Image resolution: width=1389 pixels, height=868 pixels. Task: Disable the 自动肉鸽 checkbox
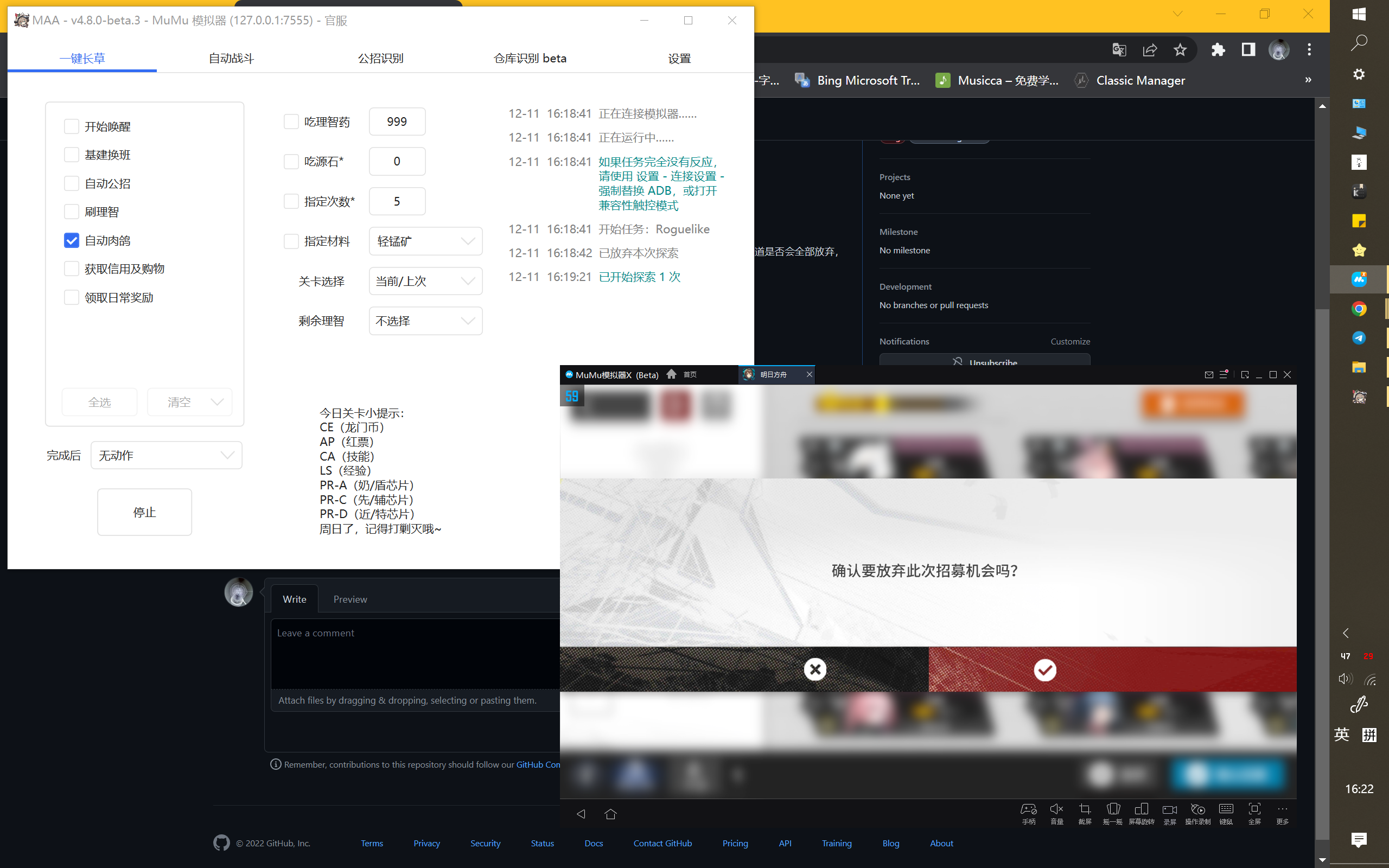tap(71, 240)
